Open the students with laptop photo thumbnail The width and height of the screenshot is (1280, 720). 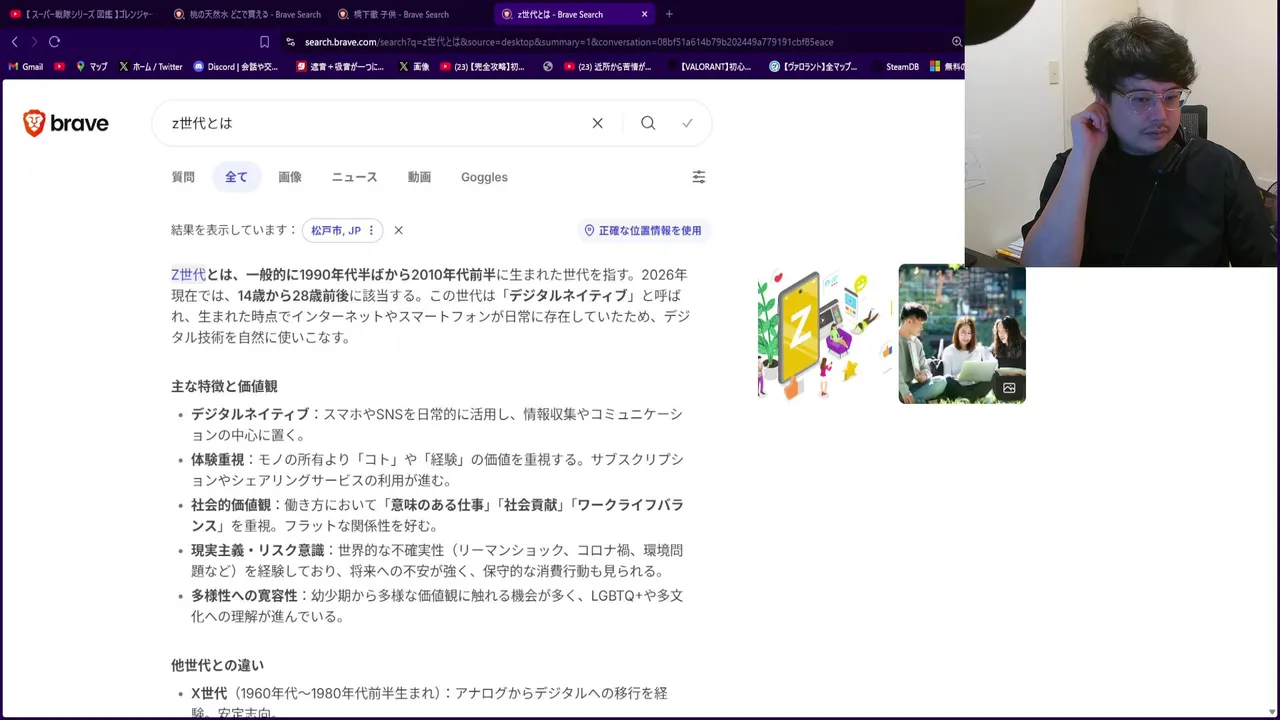[x=961, y=334]
